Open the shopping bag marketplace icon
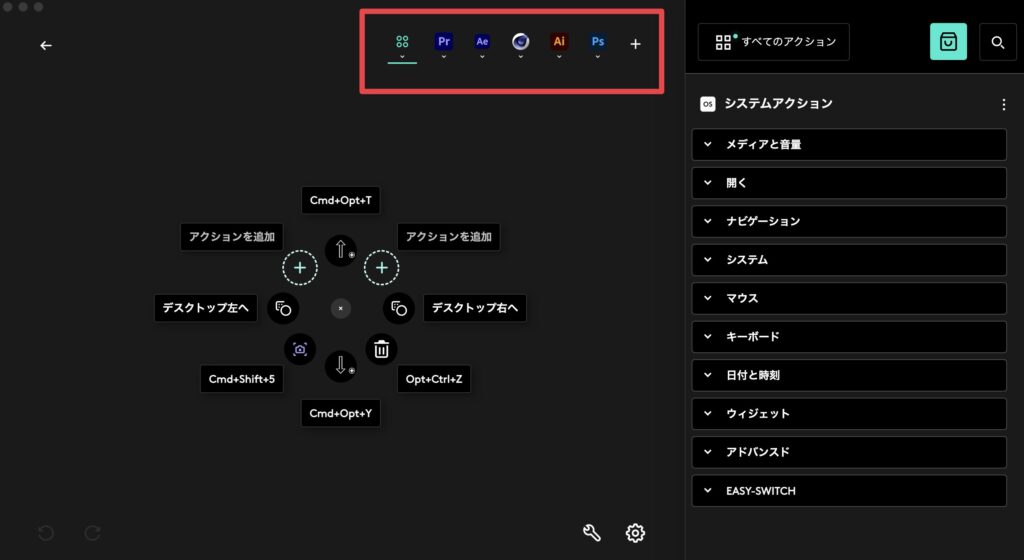Viewport: 1024px width, 560px height. (948, 42)
